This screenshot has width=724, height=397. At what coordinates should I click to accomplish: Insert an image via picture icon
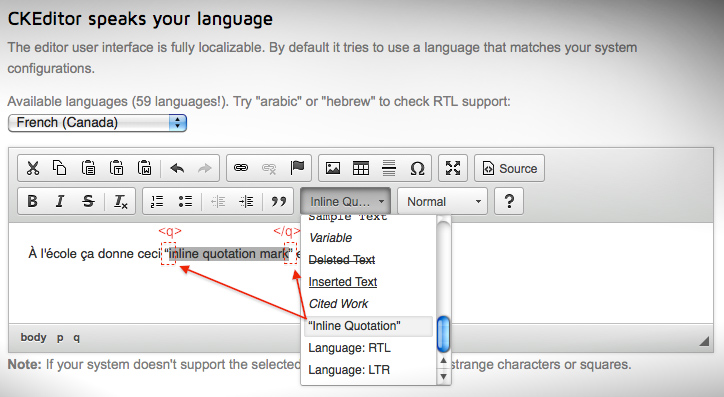[333, 168]
